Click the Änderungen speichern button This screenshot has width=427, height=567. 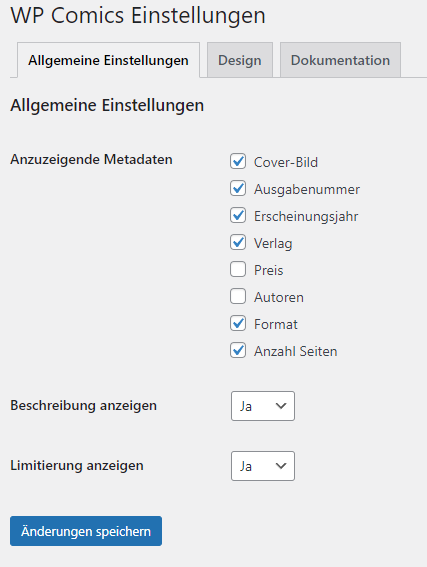(86, 531)
